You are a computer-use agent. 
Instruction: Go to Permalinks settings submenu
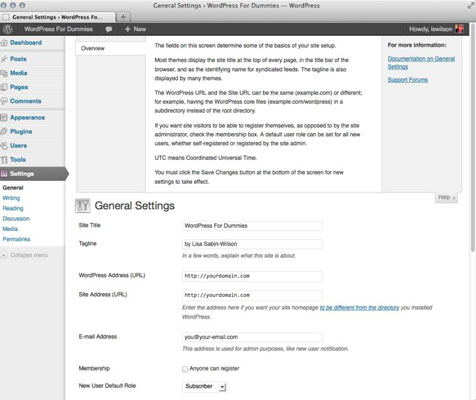[x=16, y=239]
